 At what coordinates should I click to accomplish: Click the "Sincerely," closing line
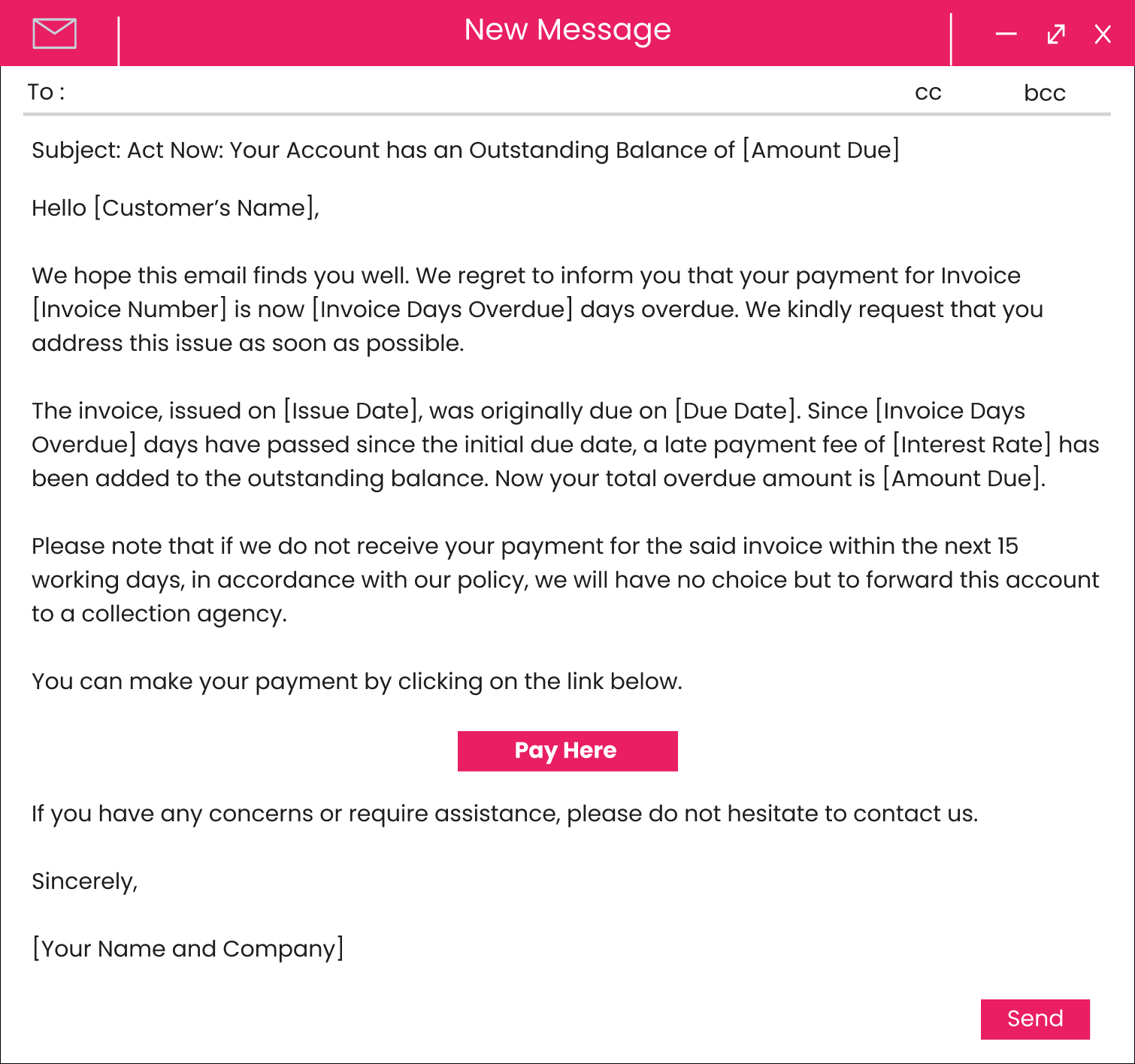[84, 881]
